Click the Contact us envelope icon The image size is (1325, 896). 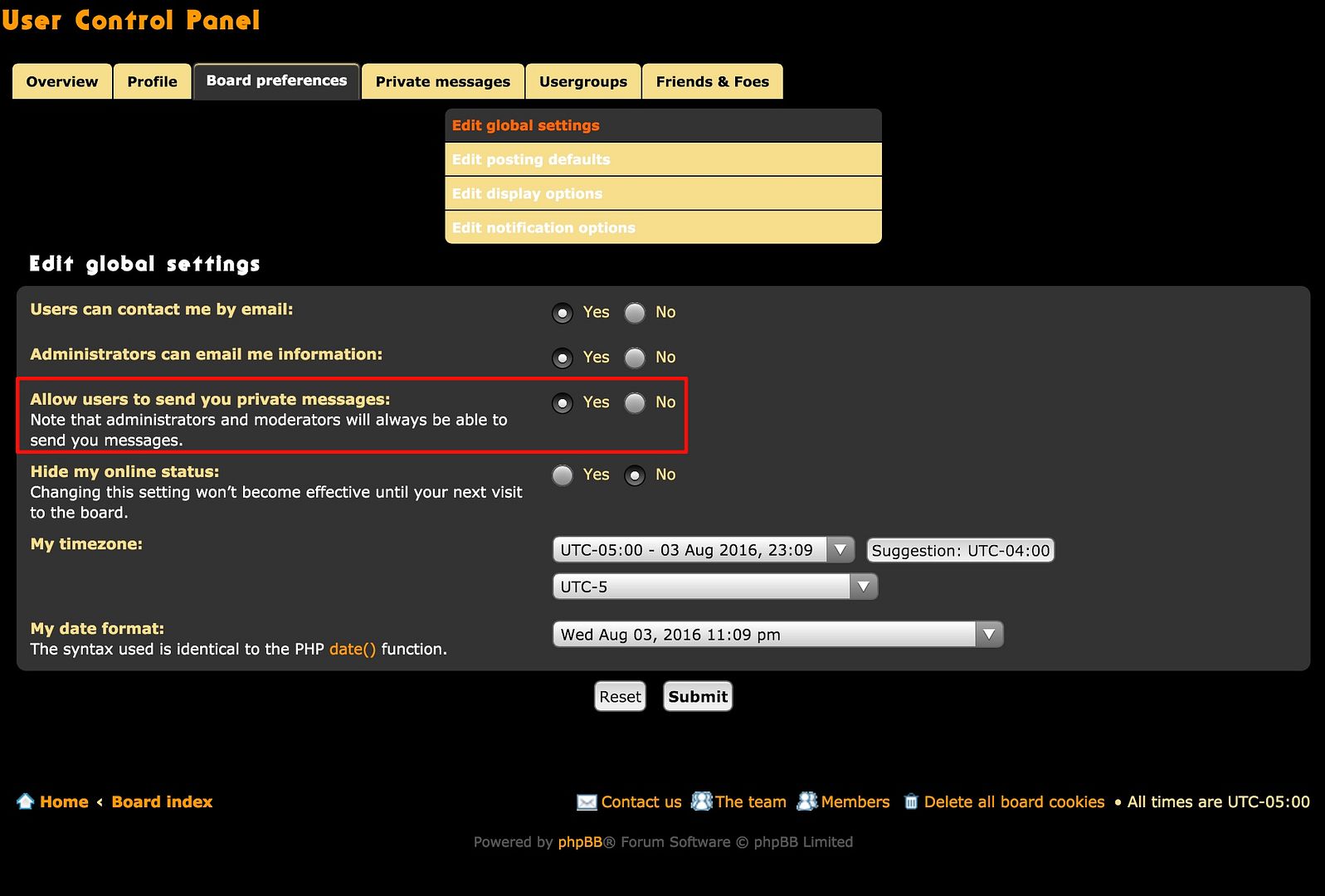[x=587, y=802]
